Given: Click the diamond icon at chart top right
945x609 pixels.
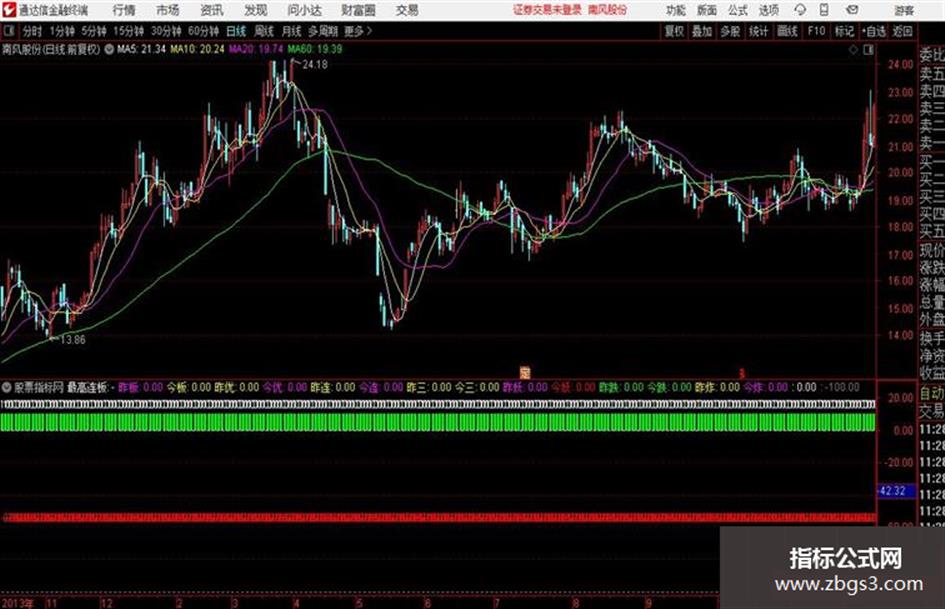Looking at the screenshot, I should tap(853, 50).
